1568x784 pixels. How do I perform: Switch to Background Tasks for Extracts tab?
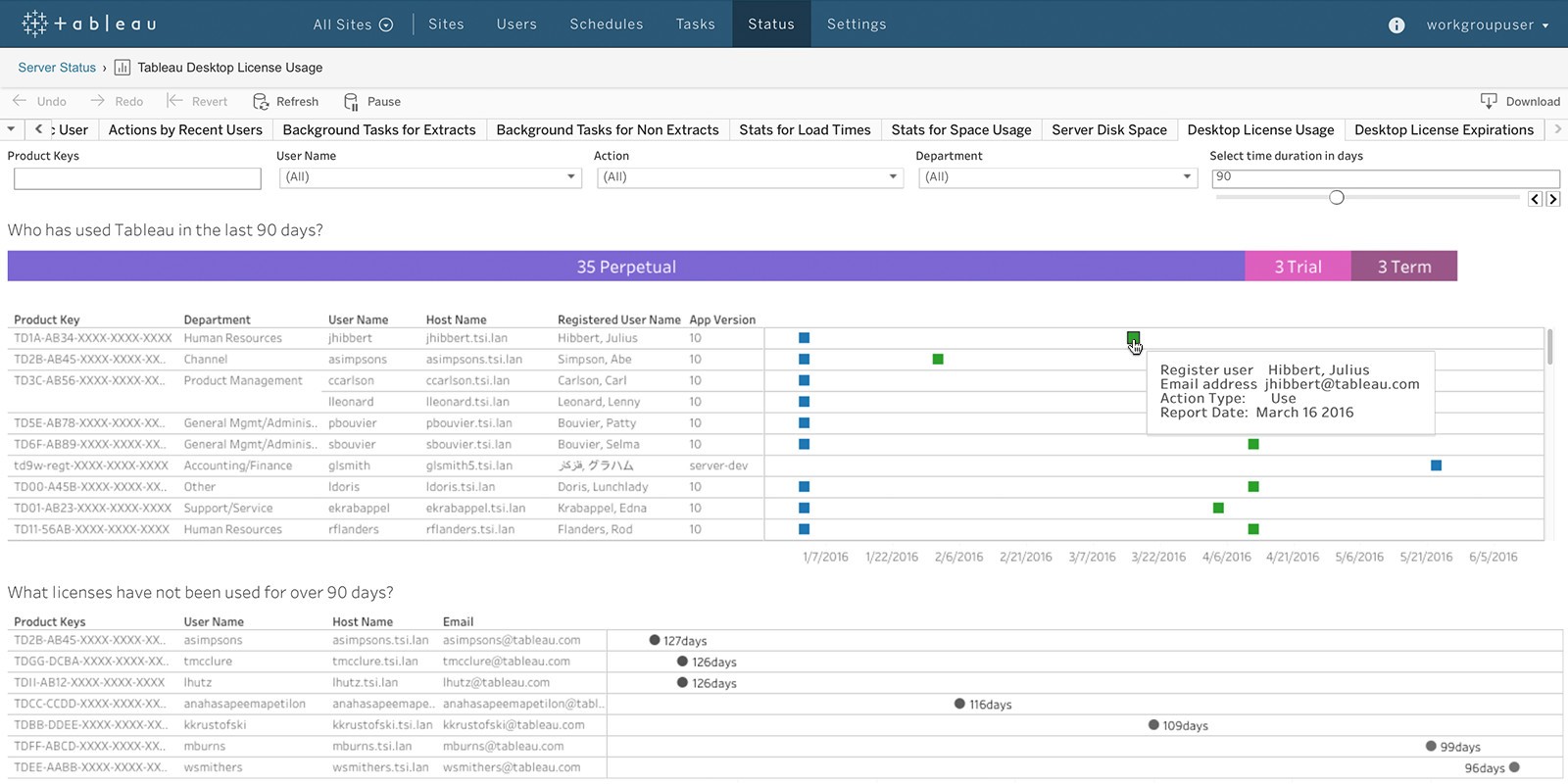click(379, 129)
